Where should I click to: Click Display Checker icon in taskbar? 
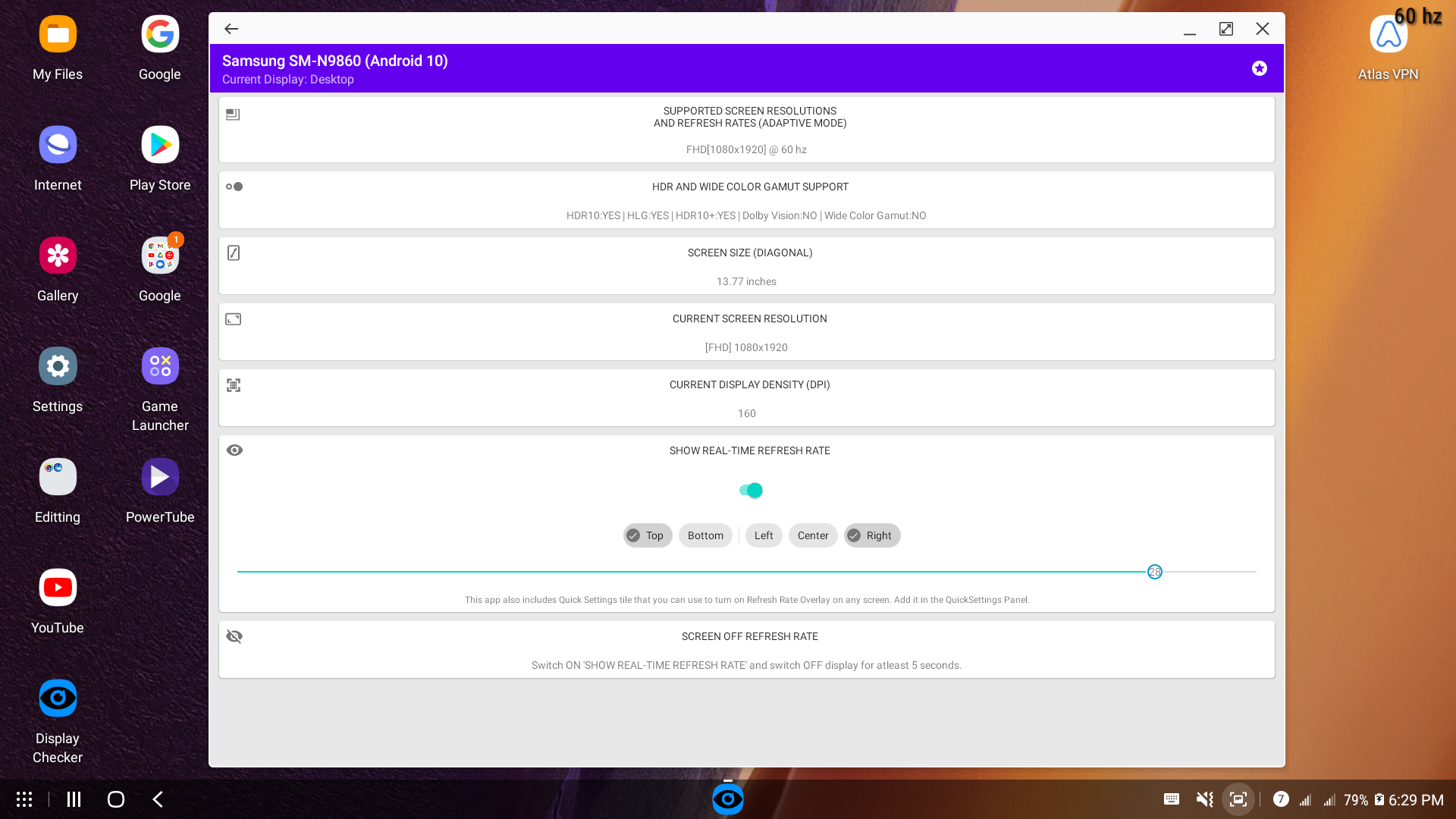click(x=728, y=799)
